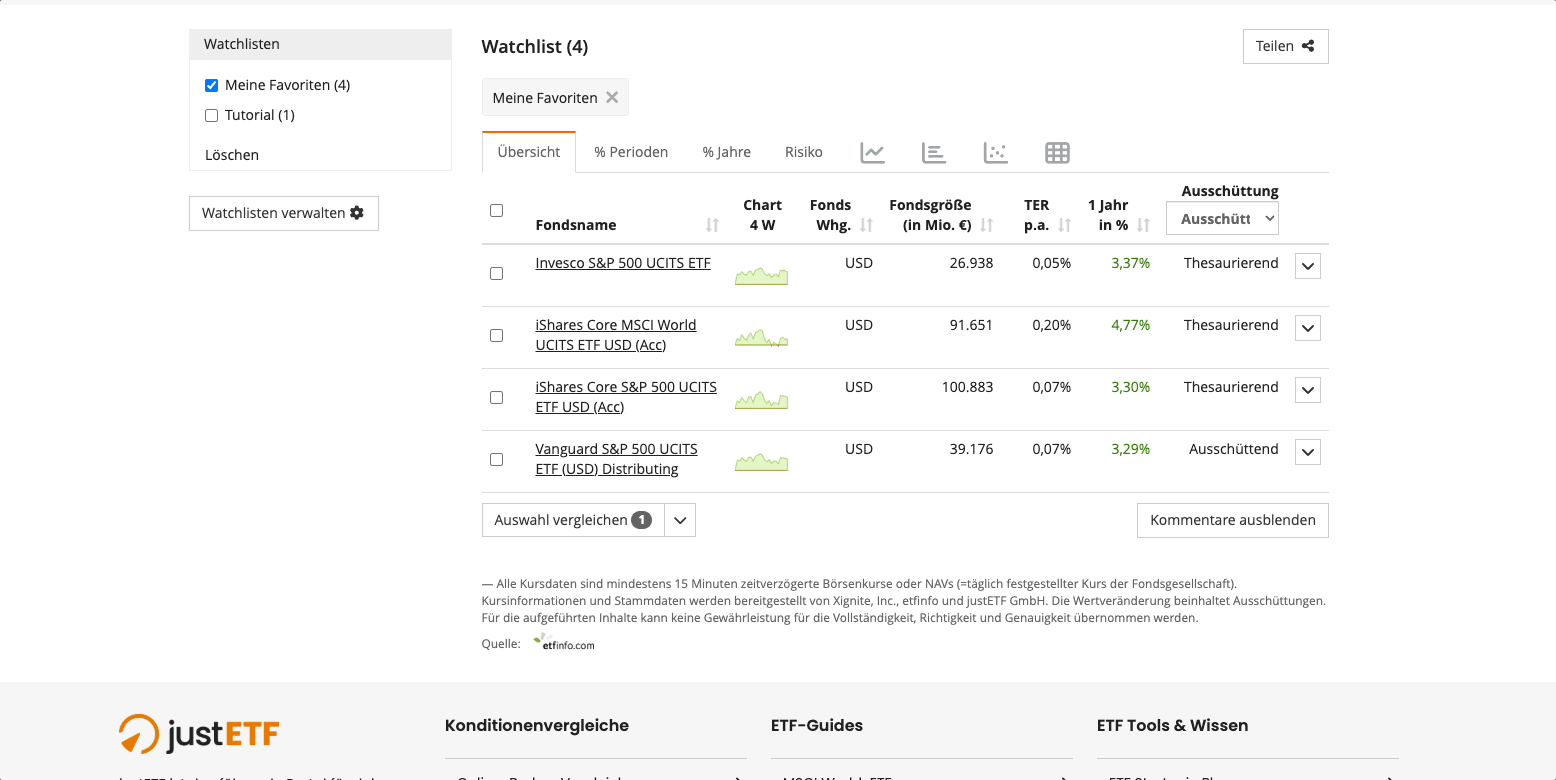The width and height of the screenshot is (1556, 780).
Task: Open the Ausschüttung filter dropdown
Action: pyautogui.click(x=1222, y=218)
